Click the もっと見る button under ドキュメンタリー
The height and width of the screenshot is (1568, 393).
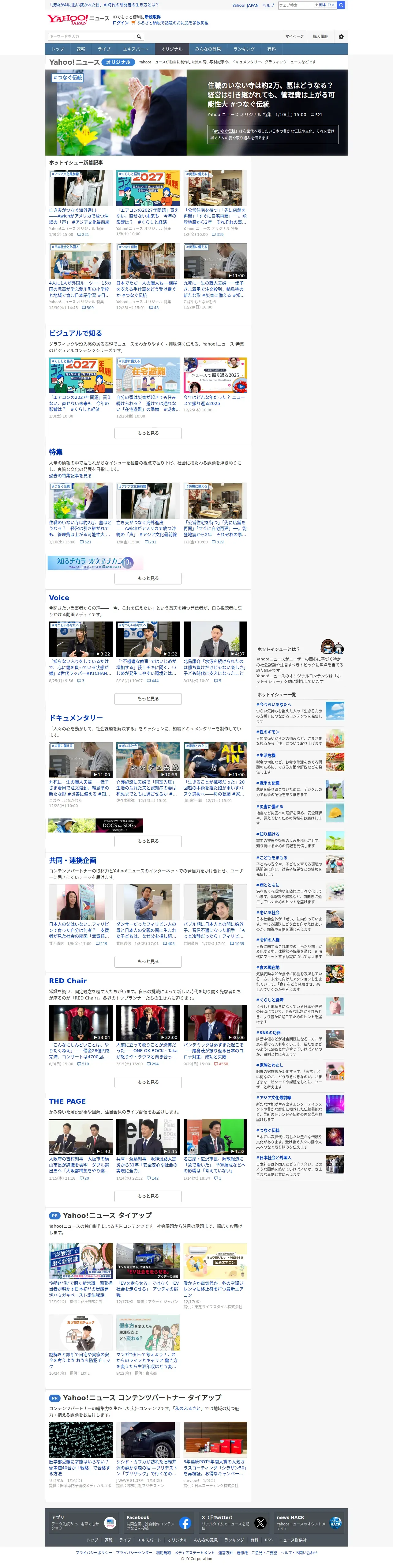click(x=148, y=841)
